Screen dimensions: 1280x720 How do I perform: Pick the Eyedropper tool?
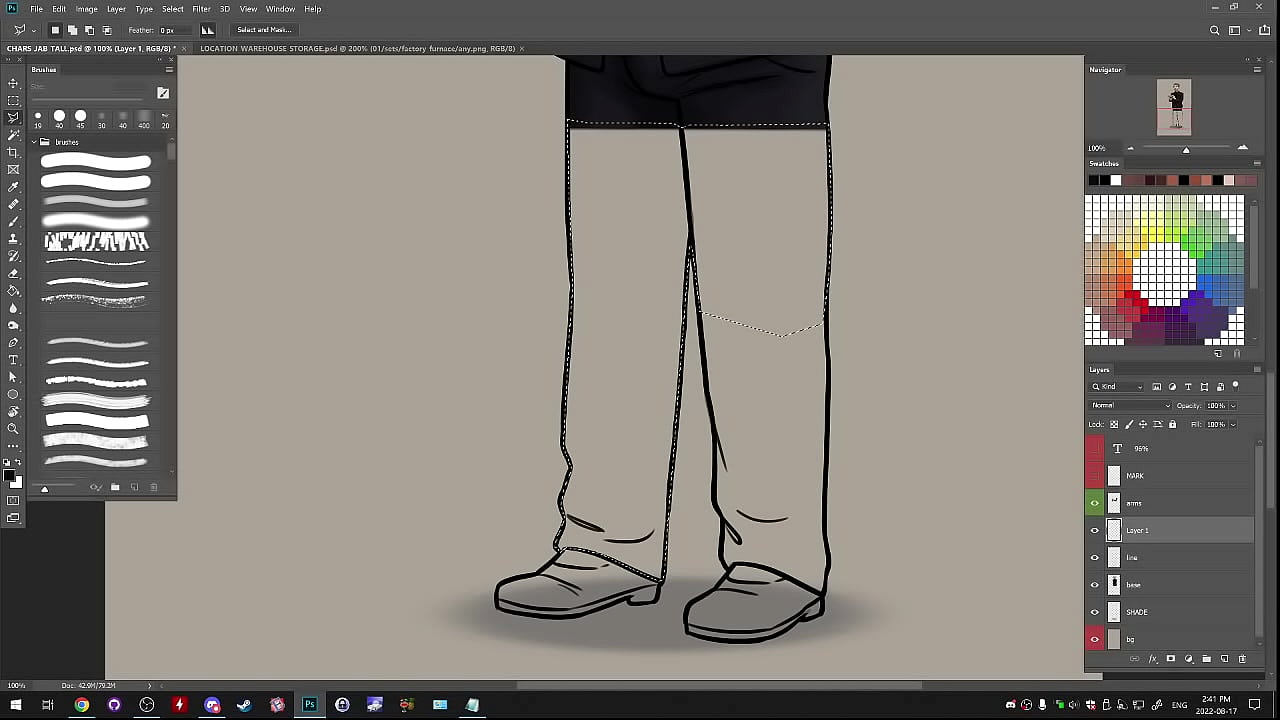tap(13, 187)
